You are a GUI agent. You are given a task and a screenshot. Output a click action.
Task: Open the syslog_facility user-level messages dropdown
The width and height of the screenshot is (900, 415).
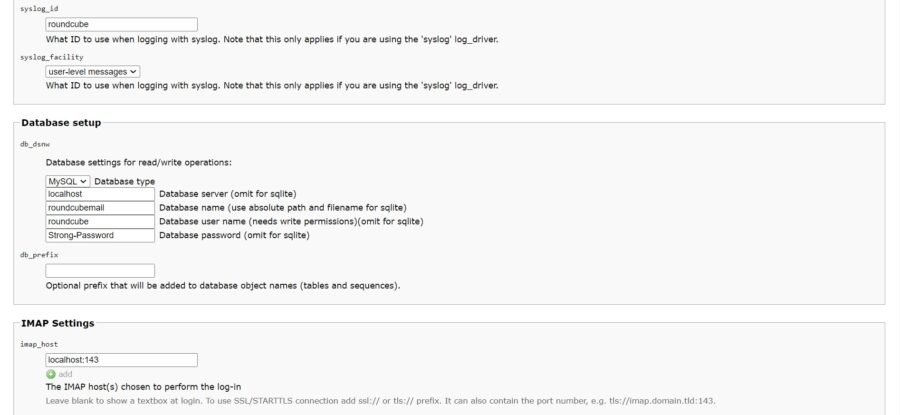coord(93,71)
